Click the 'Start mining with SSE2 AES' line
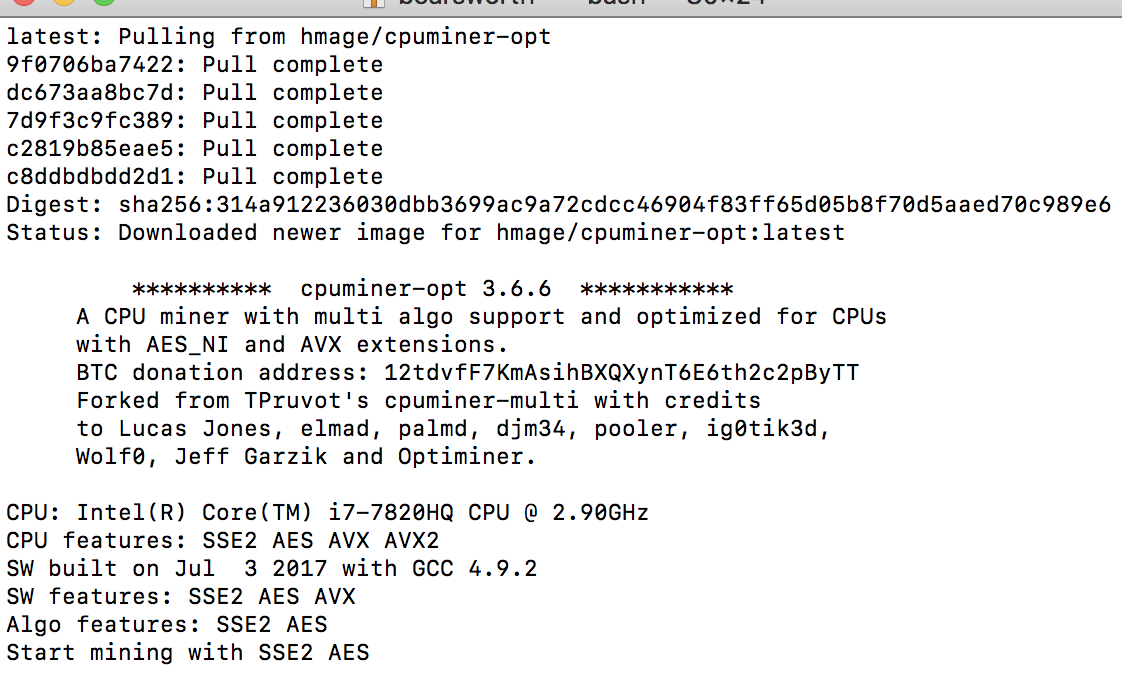This screenshot has width=1122, height=698. (x=187, y=653)
